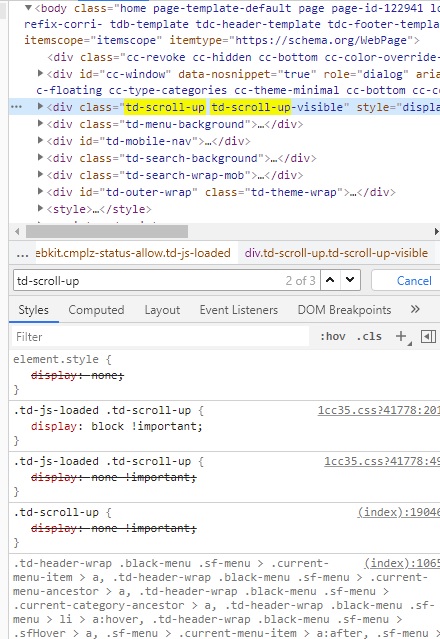Show more tabs double-chevron
The height and width of the screenshot is (639, 440).
pyautogui.click(x=415, y=309)
